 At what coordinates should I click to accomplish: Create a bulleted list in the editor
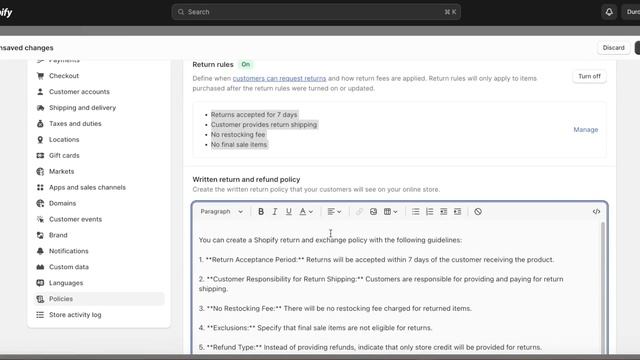tap(416, 211)
